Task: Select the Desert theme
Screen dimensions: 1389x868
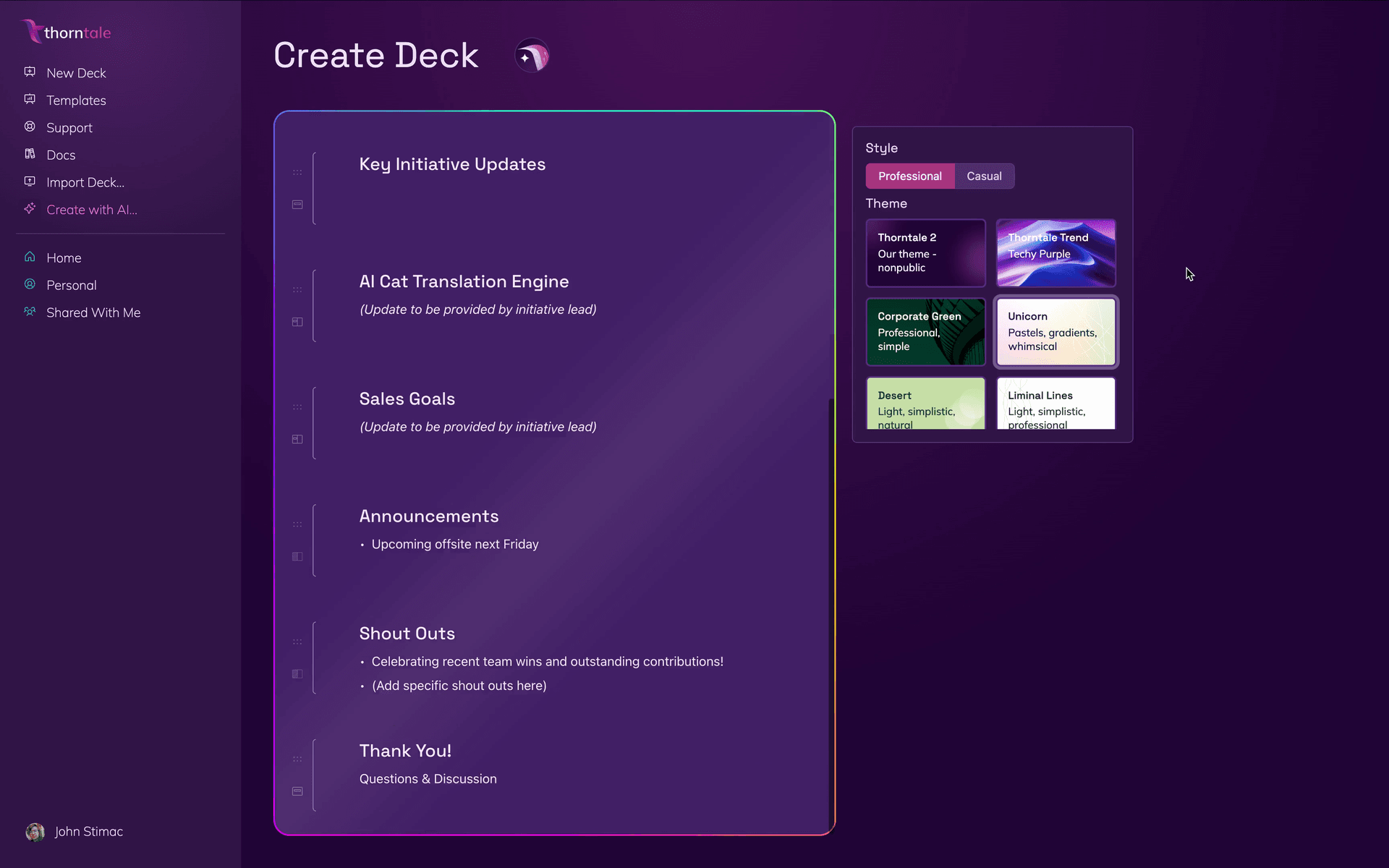Action: (926, 404)
